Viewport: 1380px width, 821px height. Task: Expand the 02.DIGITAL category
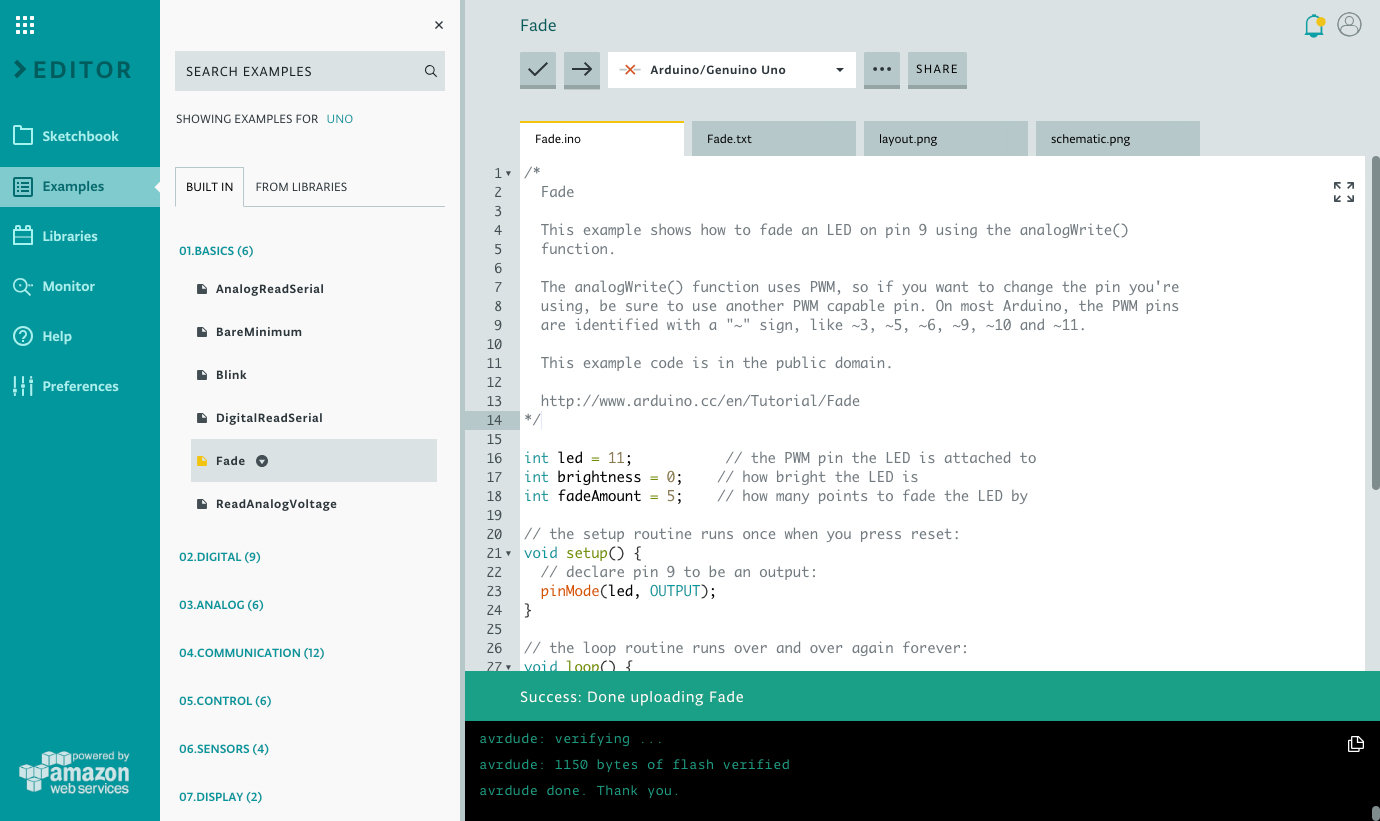click(x=220, y=557)
